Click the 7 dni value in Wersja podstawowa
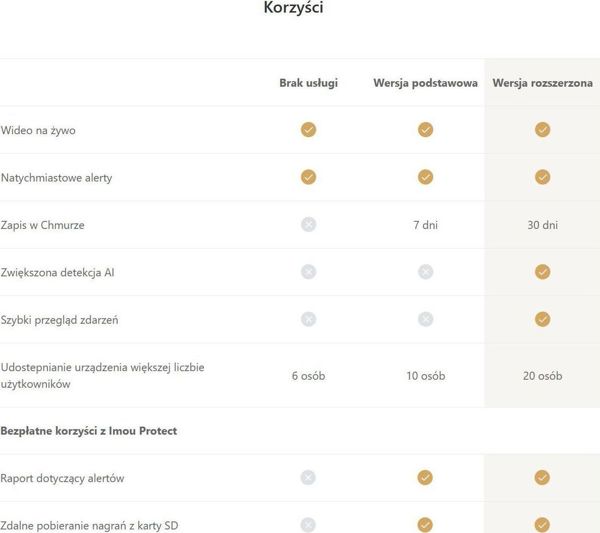Image resolution: width=600 pixels, height=533 pixels. pyautogui.click(x=426, y=225)
